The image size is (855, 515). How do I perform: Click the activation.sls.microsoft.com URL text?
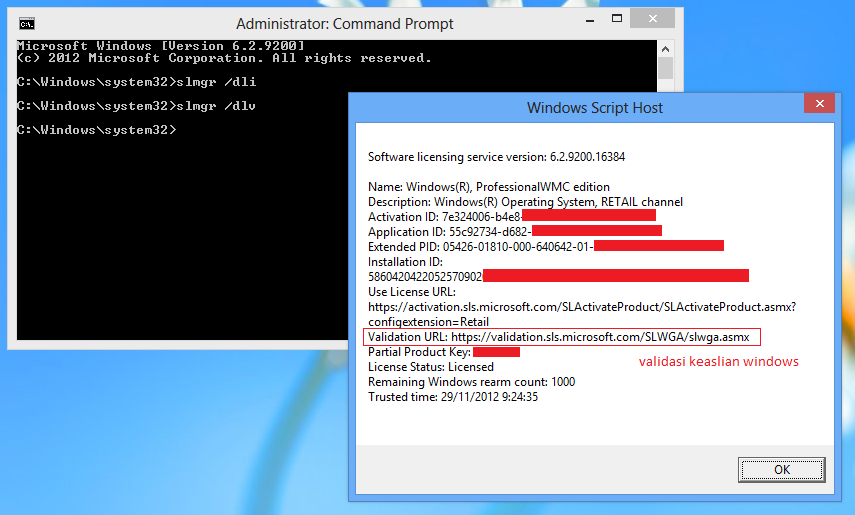[x=582, y=307]
